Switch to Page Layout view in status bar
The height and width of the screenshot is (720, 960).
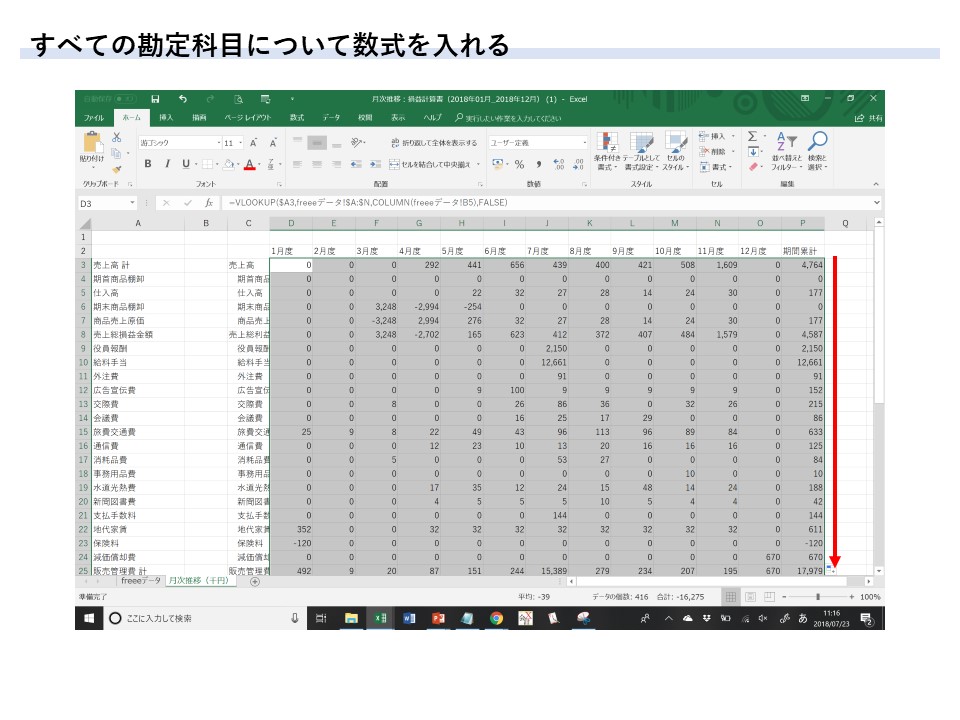[x=751, y=596]
